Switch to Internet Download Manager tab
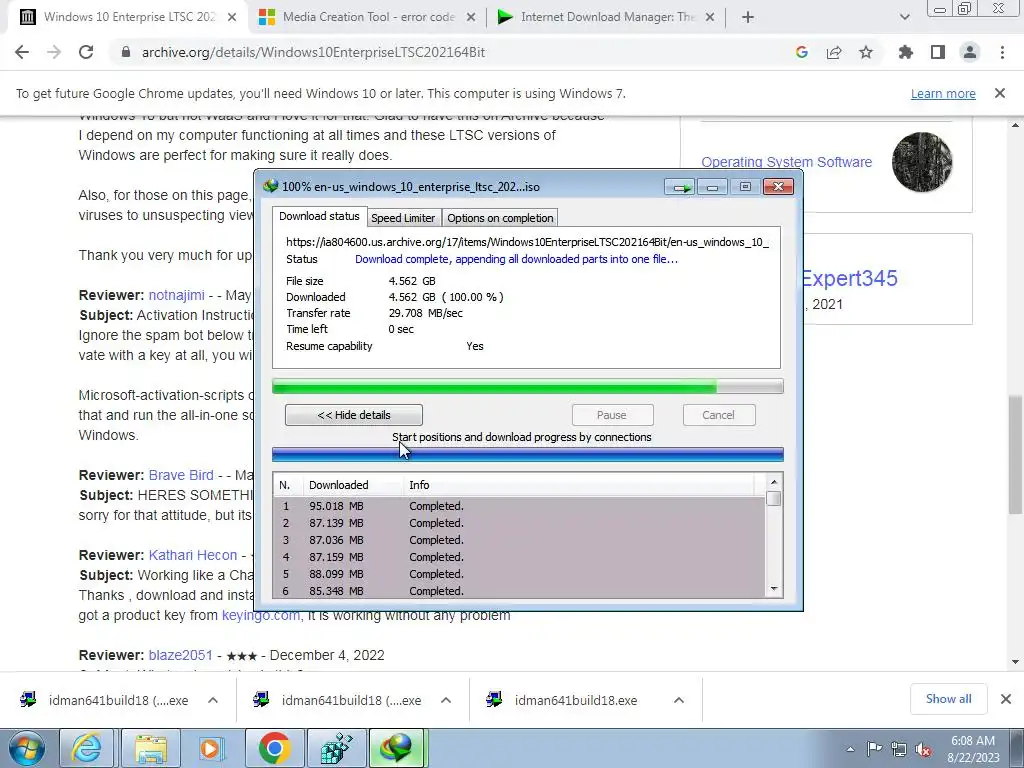Image resolution: width=1024 pixels, height=768 pixels. tap(607, 17)
